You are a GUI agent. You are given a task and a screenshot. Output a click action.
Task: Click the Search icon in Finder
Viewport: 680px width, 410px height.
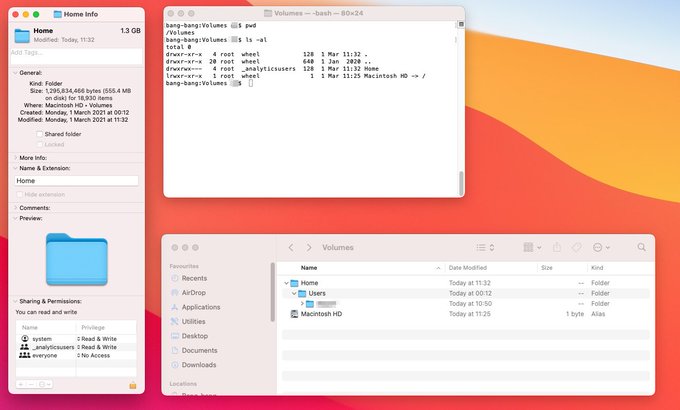pyautogui.click(x=641, y=247)
